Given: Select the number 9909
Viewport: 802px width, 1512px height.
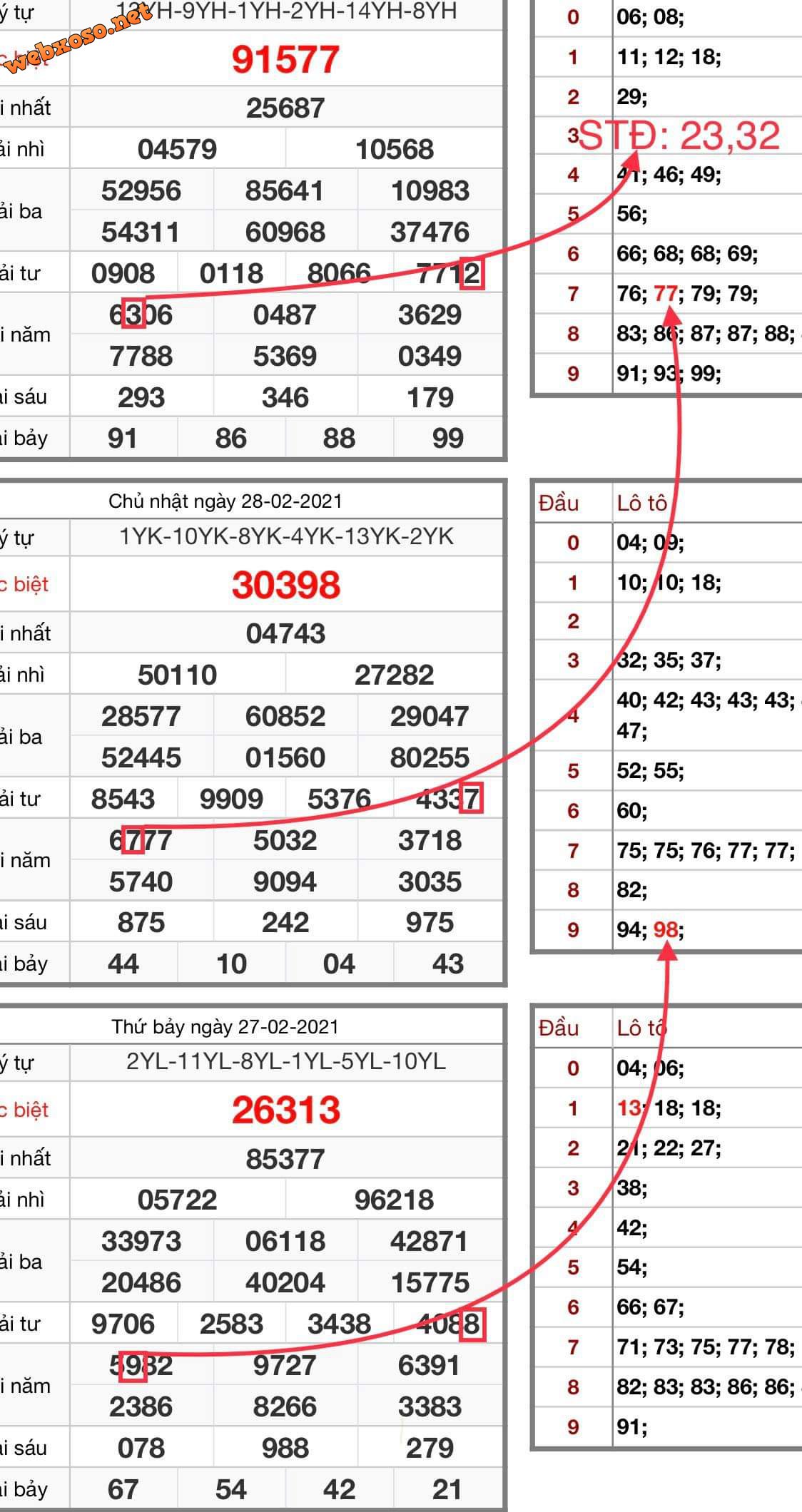Looking at the screenshot, I should (x=231, y=800).
